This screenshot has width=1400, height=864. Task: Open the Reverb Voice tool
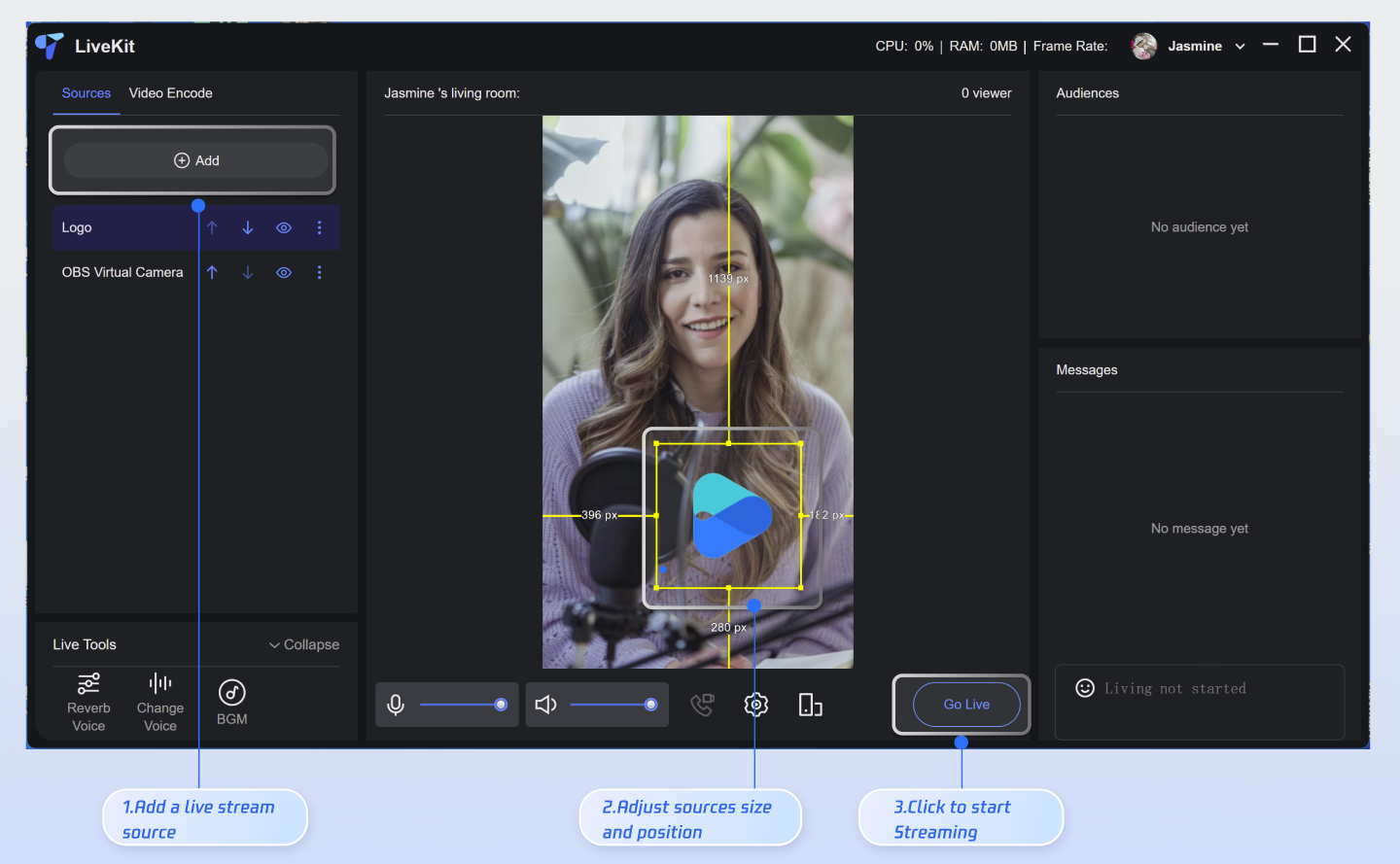tap(88, 702)
